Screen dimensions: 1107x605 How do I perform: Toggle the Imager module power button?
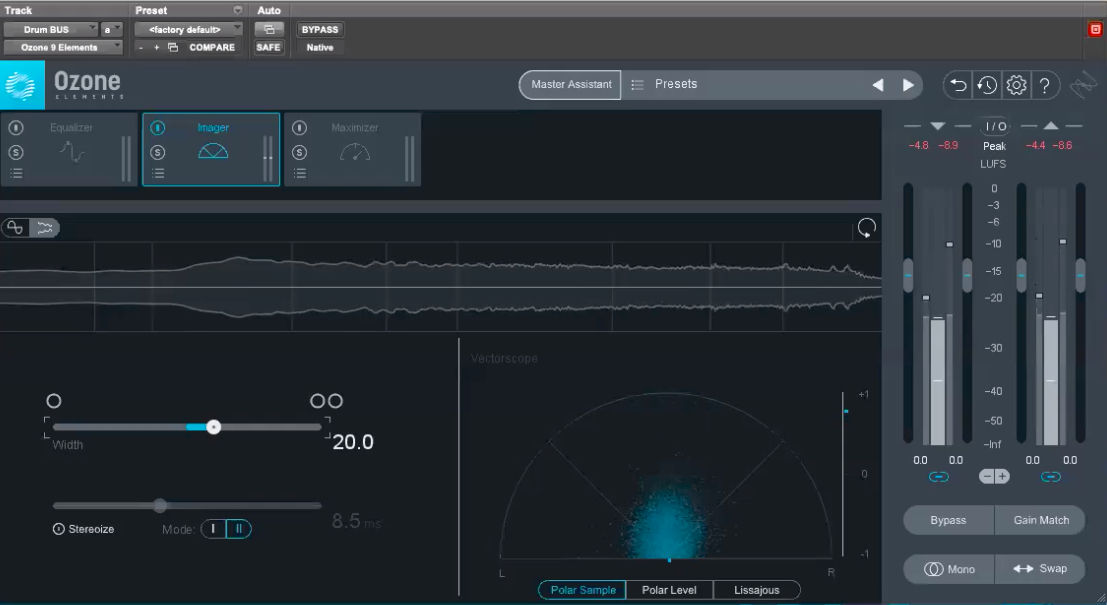(x=157, y=128)
